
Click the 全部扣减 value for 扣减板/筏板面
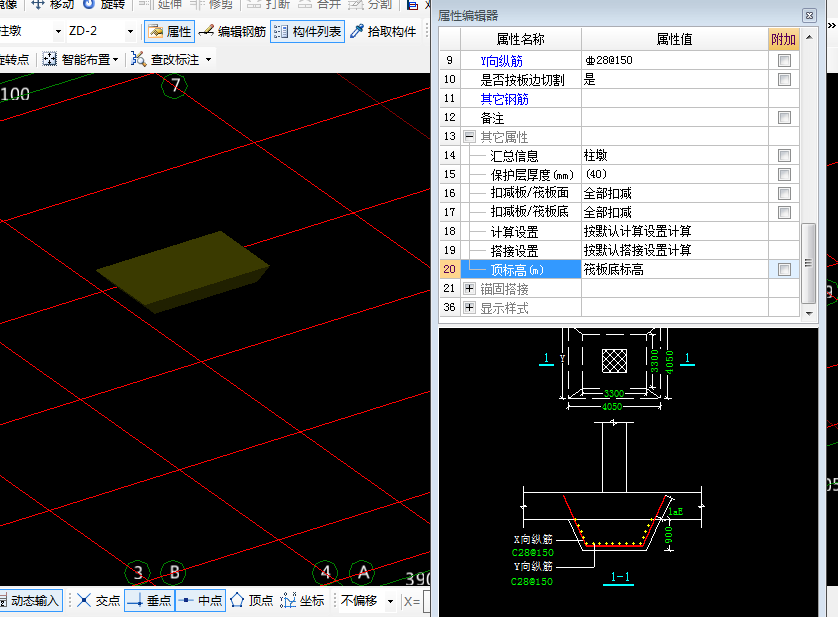point(675,193)
